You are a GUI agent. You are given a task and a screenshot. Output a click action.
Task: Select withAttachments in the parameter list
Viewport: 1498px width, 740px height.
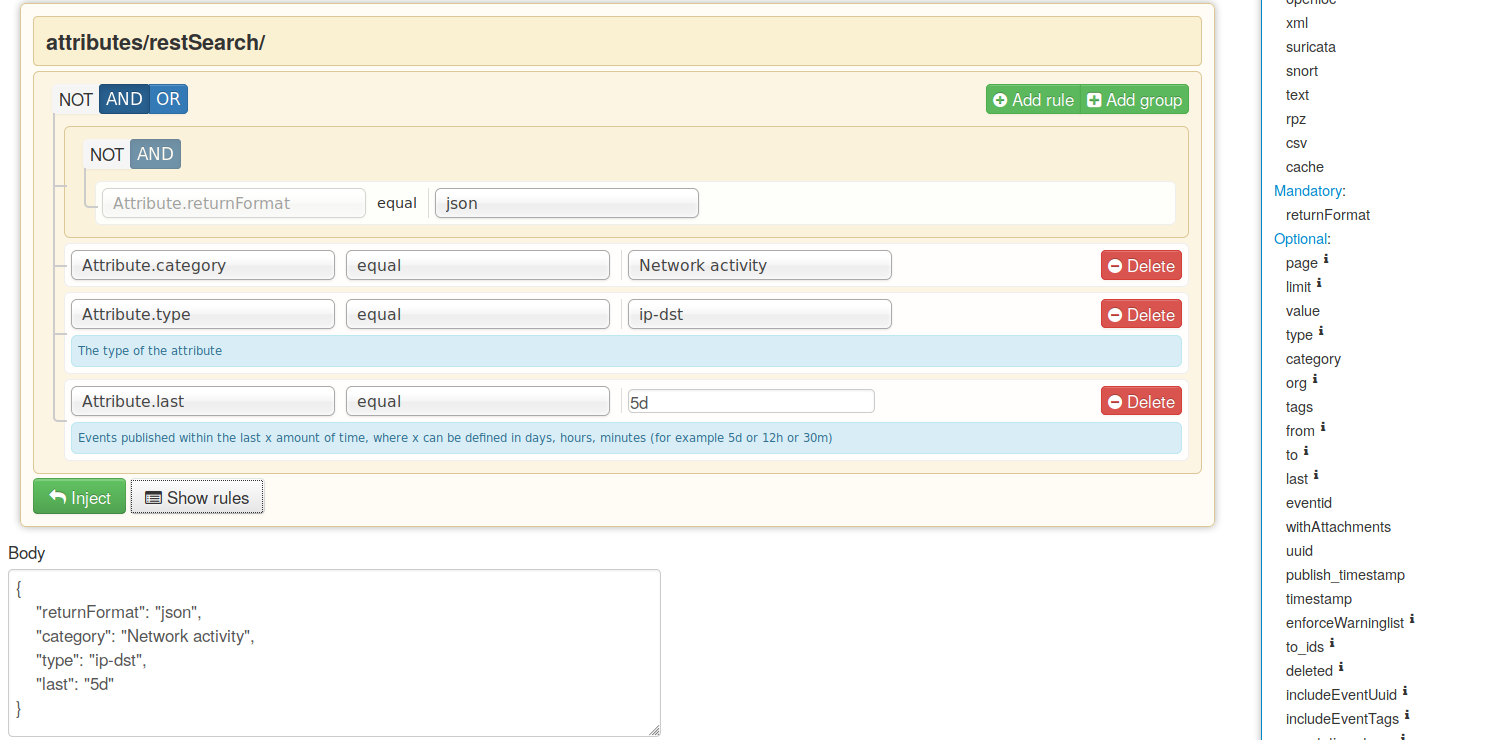[1338, 527]
